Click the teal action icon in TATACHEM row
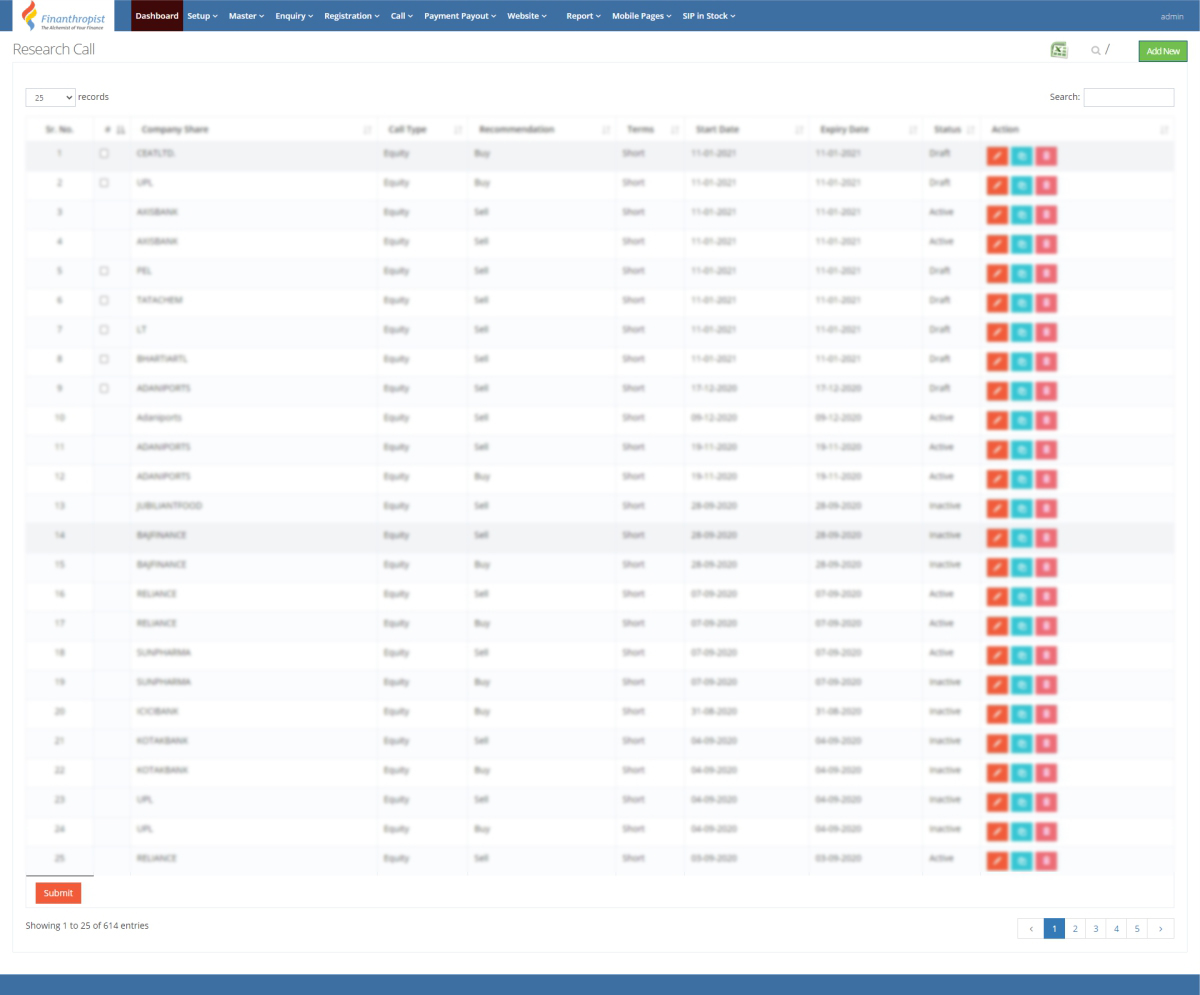 1021,302
